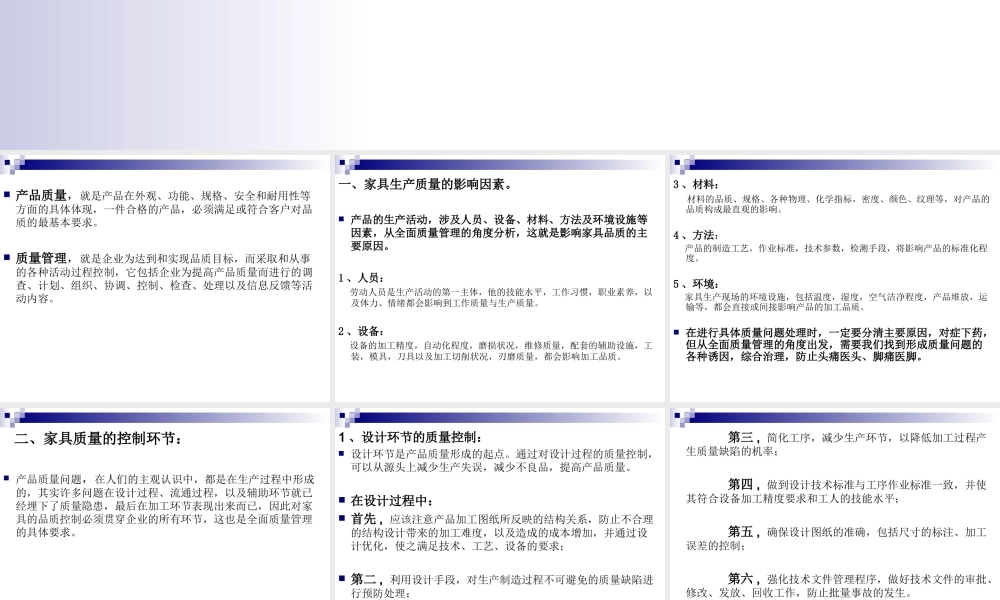Viewport: 1000px width, 600px height.
Task: Select the subheading 4、方法:
Action: [696, 235]
